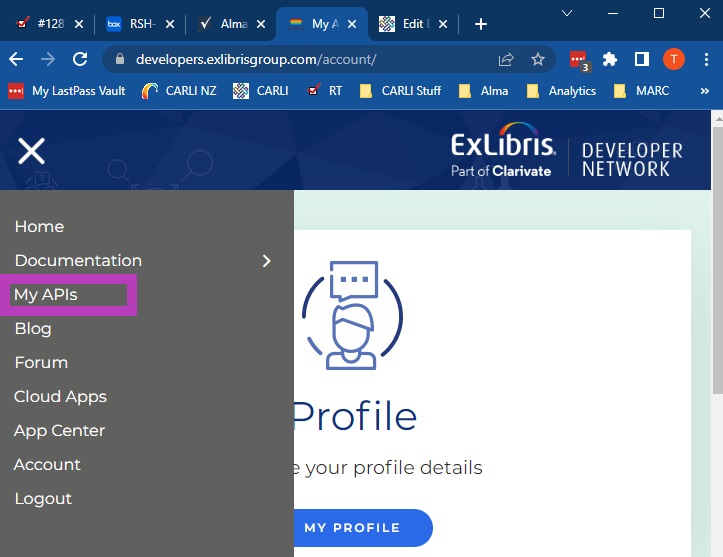Expand the Documentation submenu chevron
Viewport: 723px width, 557px height.
click(x=267, y=261)
